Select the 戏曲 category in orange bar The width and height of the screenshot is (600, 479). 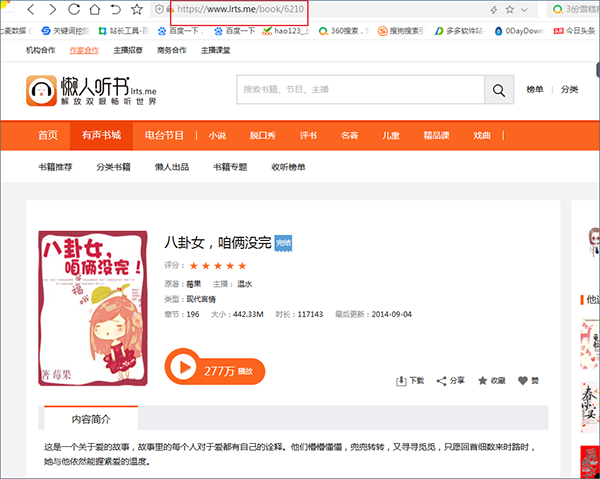[482, 135]
